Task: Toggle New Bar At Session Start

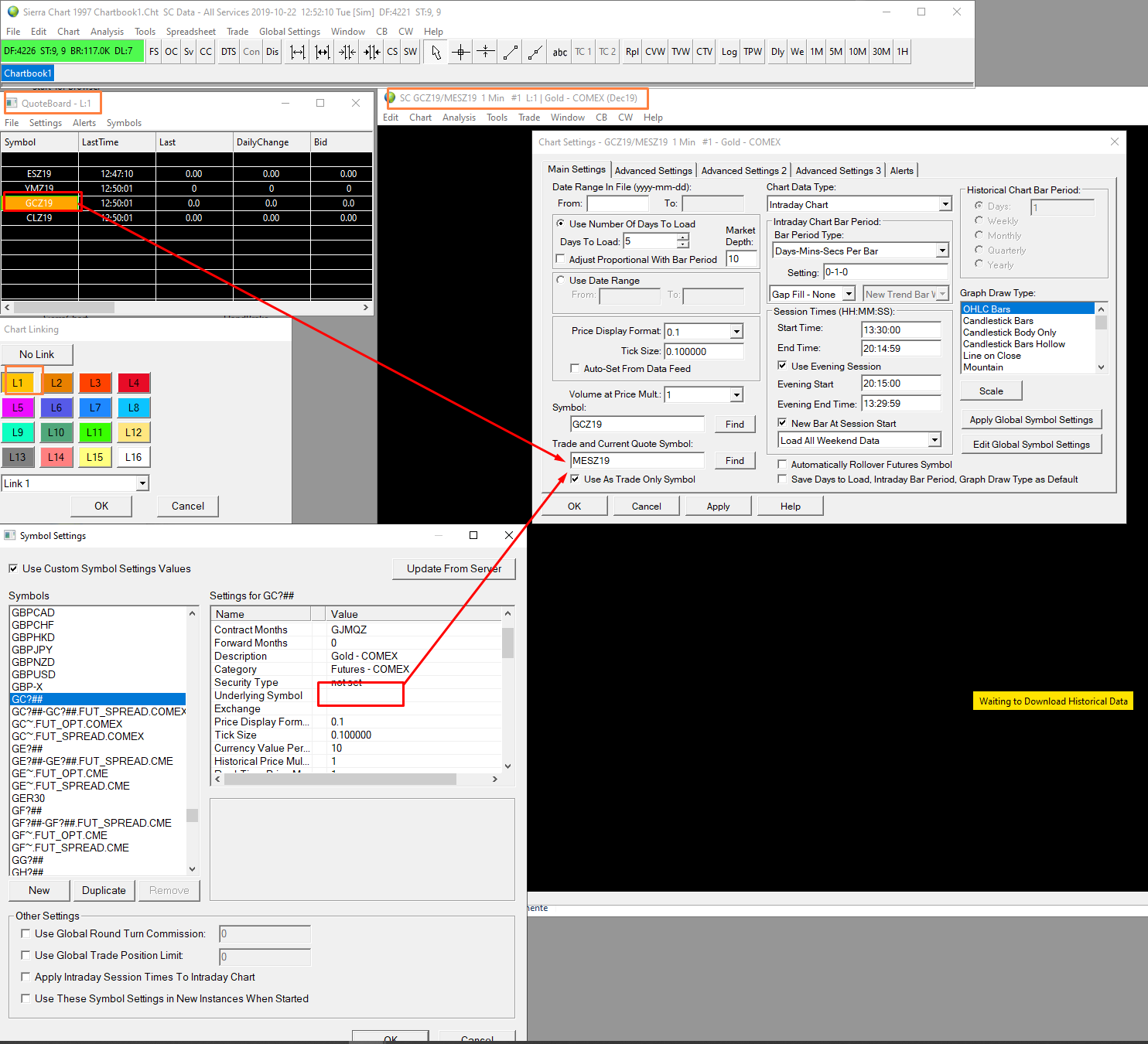Action: (x=782, y=423)
